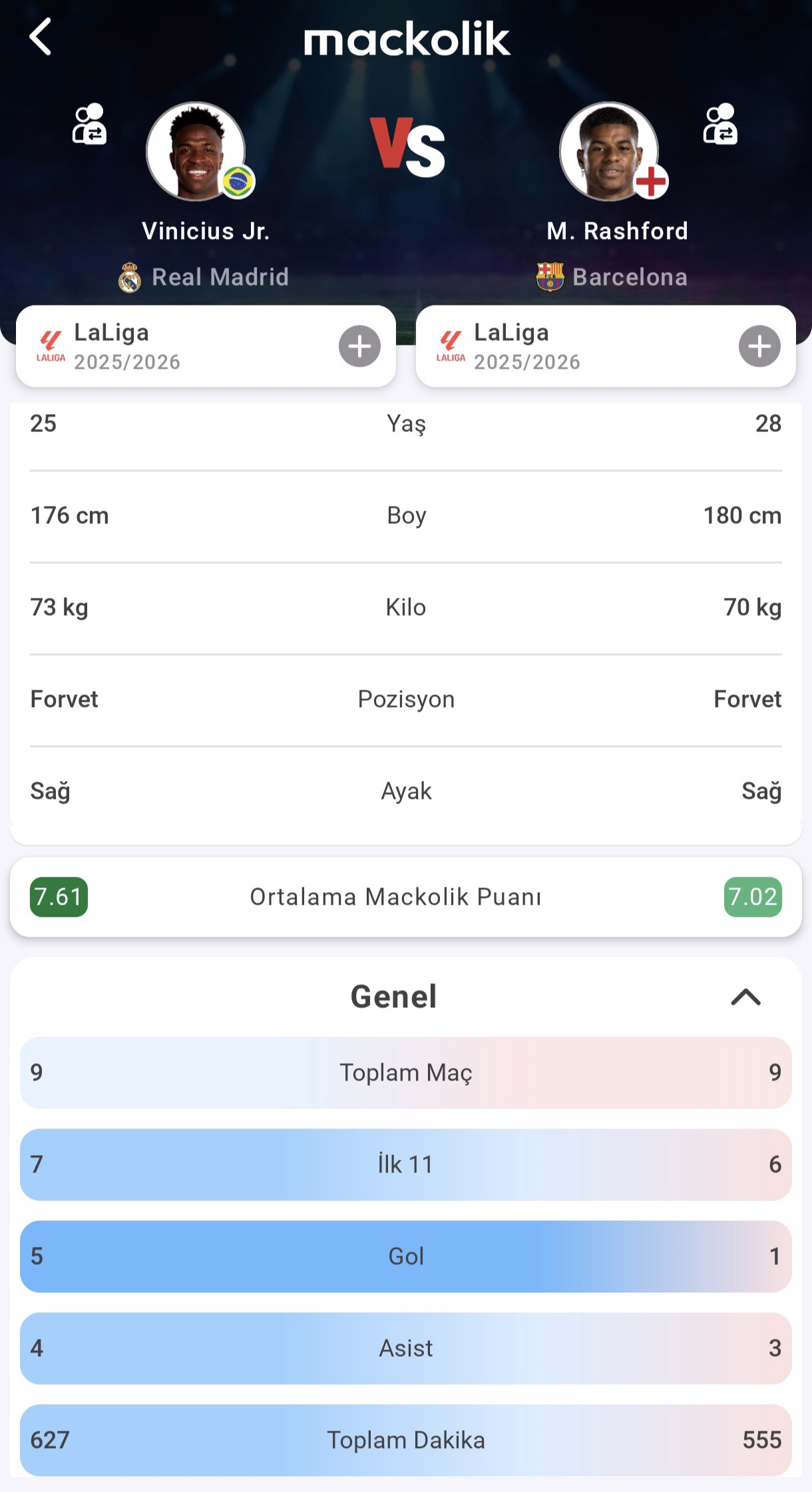Tap the Gol comparison bar

406,1256
